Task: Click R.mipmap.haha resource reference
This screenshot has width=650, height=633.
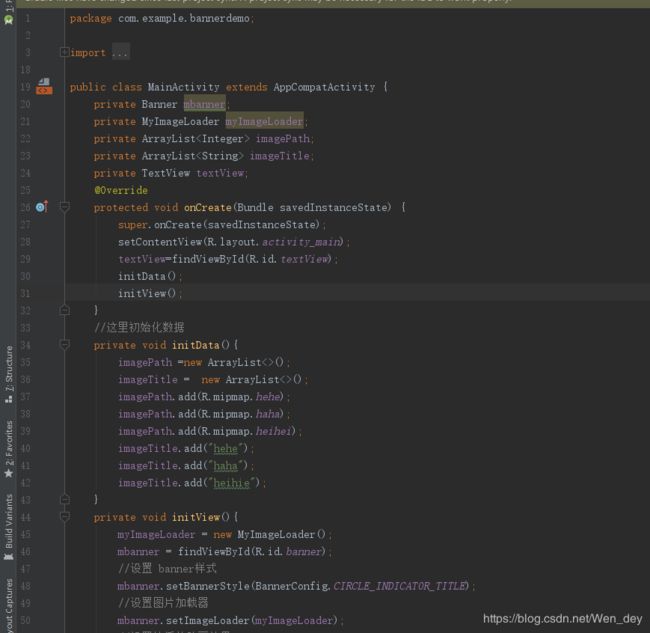Action: [x=240, y=414]
